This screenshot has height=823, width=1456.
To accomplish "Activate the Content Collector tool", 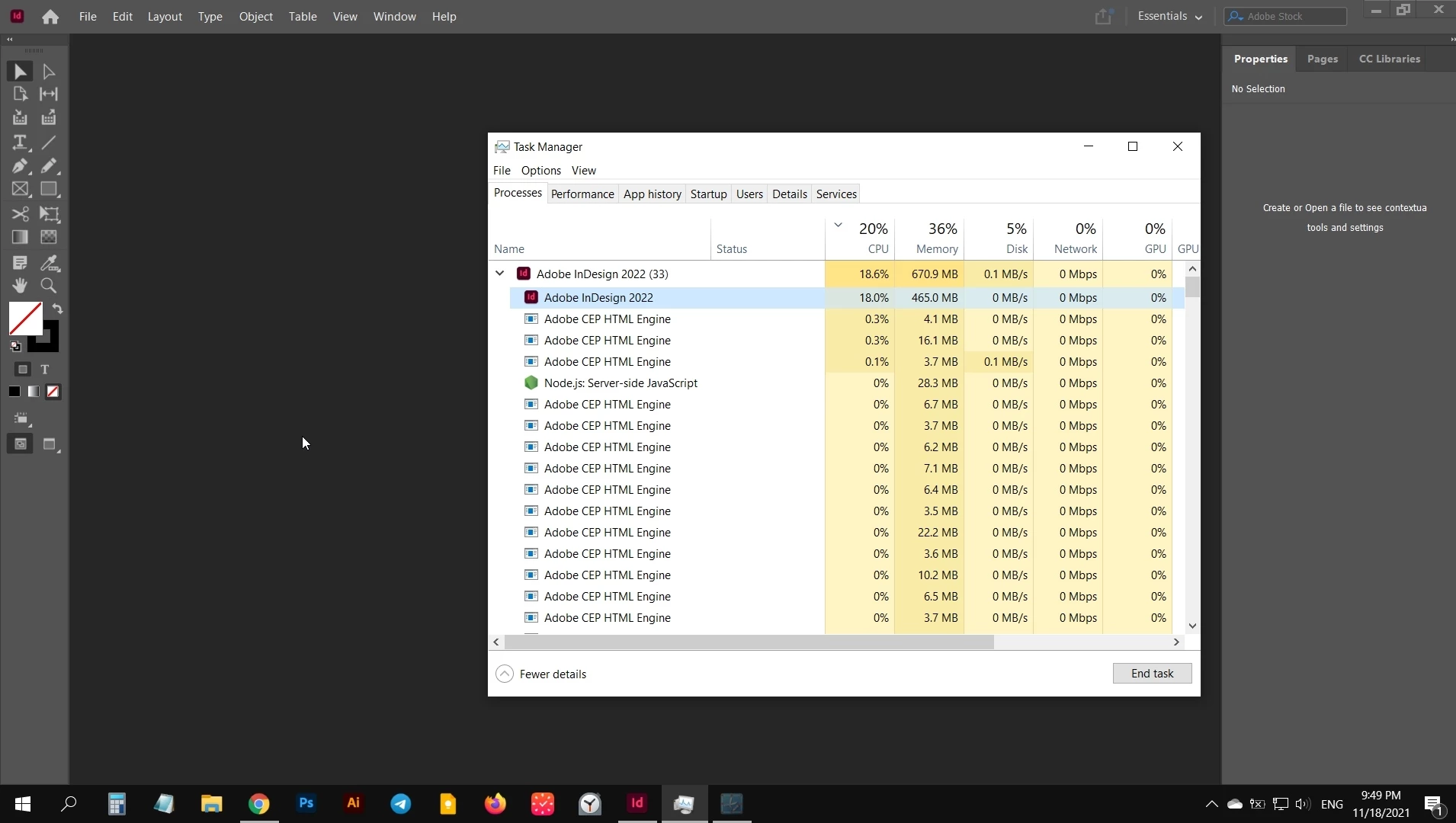I will [21, 117].
